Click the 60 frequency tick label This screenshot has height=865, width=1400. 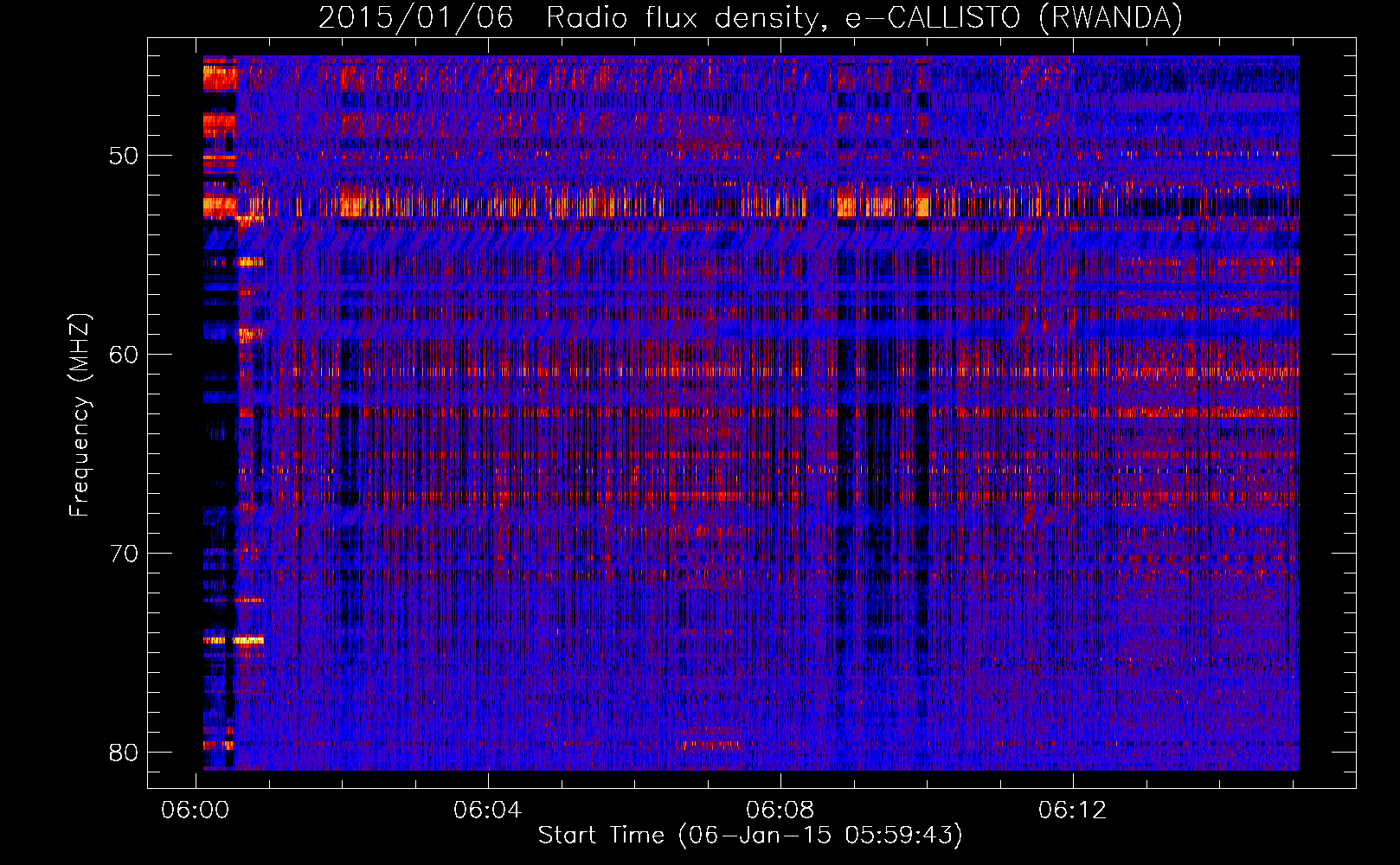click(124, 355)
